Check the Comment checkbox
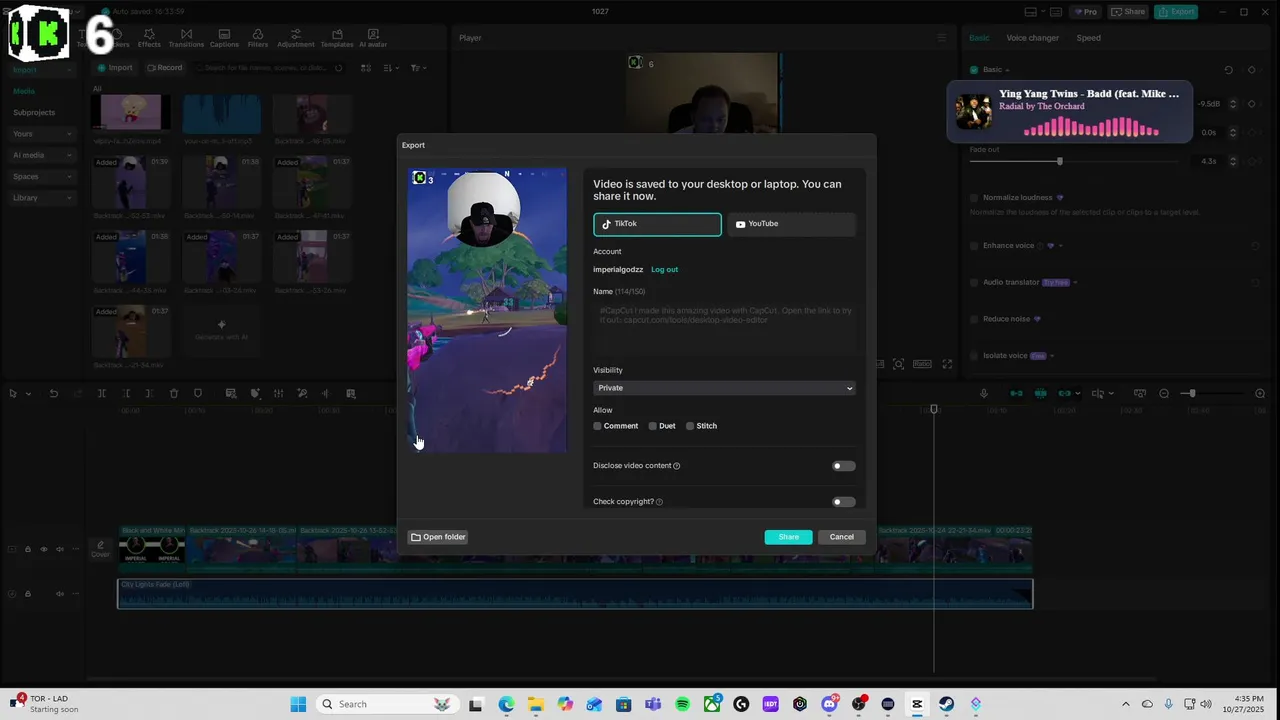 (x=598, y=426)
